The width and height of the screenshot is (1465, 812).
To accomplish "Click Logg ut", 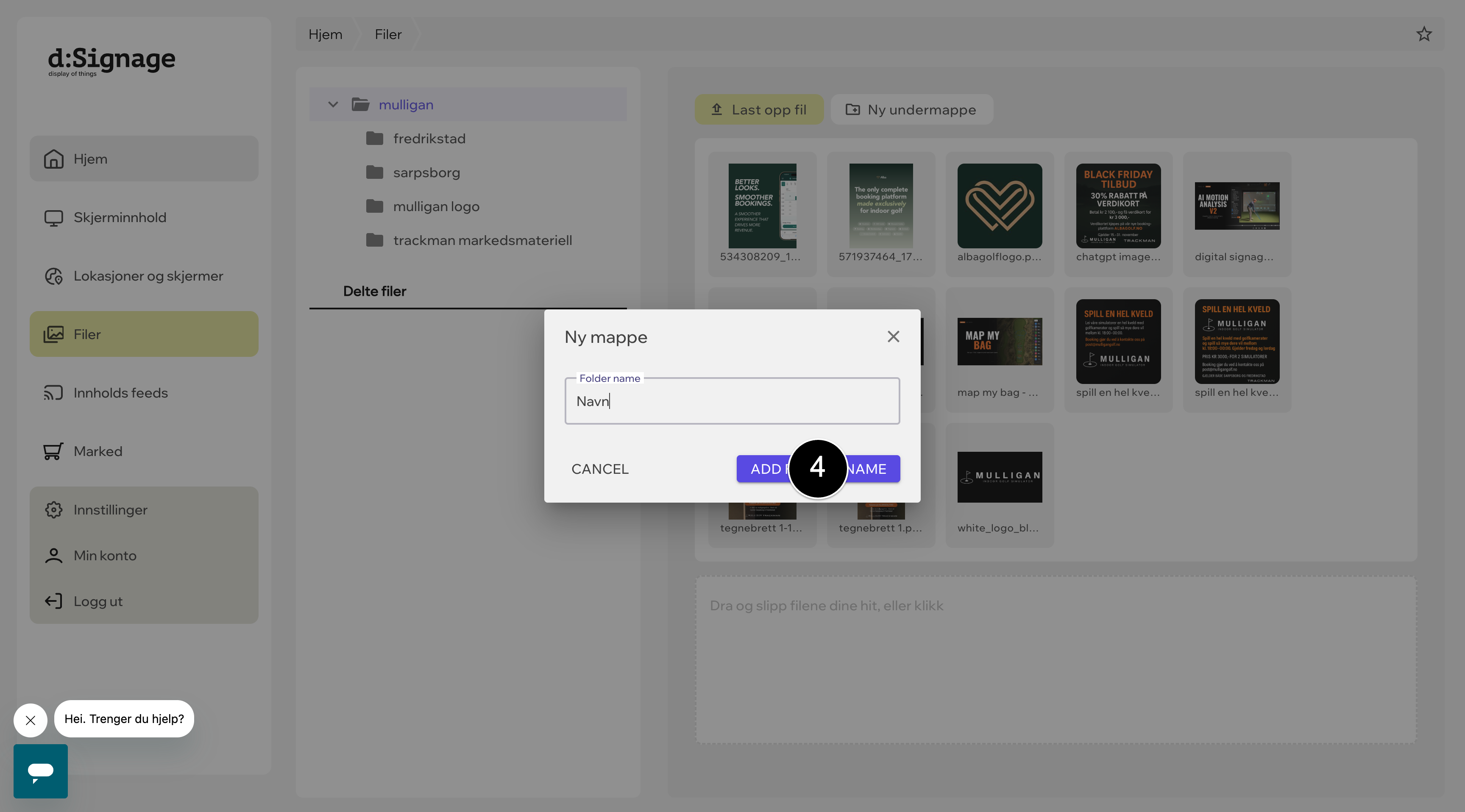I will (x=144, y=602).
